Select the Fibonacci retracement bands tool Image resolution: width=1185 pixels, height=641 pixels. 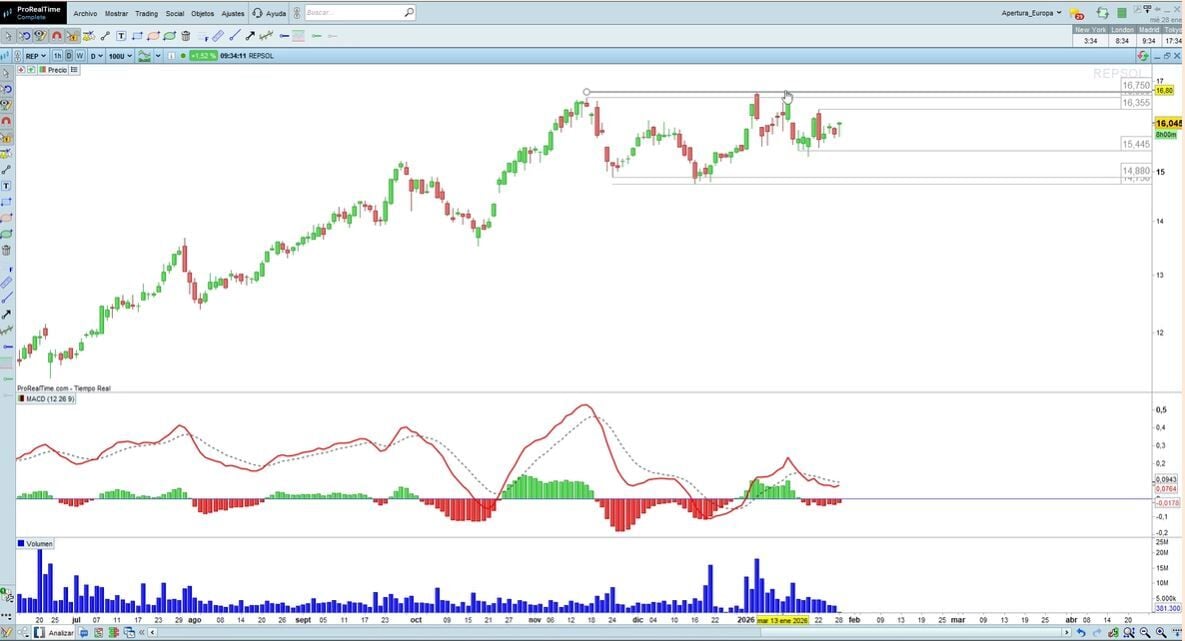coord(299,36)
